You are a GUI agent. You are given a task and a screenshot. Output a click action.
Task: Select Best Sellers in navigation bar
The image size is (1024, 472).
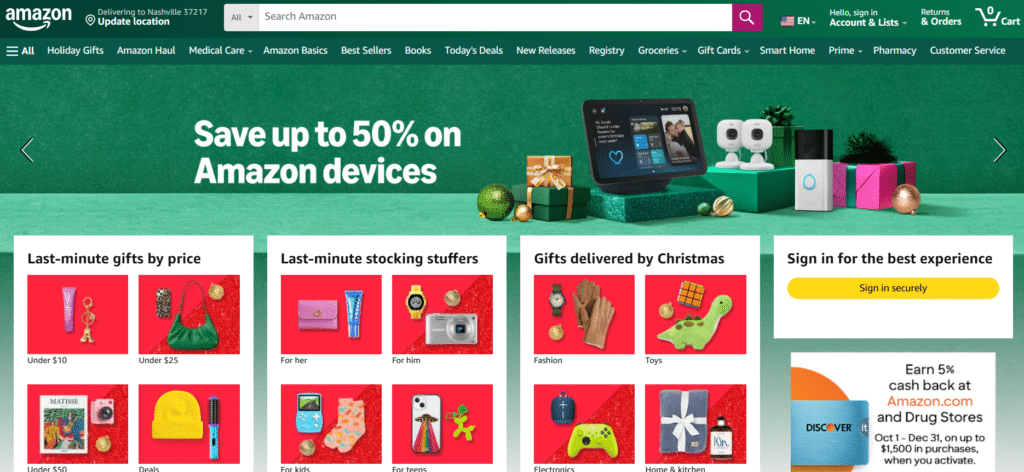pyautogui.click(x=366, y=50)
